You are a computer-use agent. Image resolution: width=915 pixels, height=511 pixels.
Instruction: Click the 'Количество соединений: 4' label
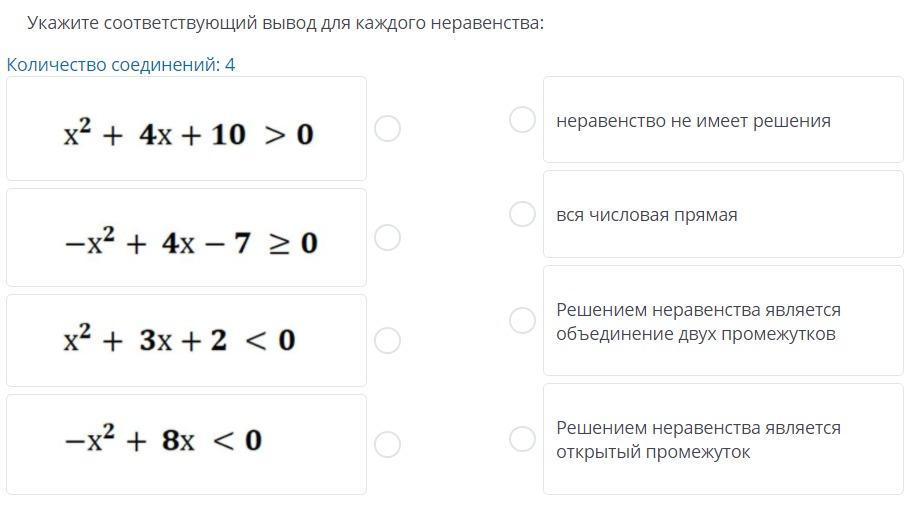click(120, 65)
